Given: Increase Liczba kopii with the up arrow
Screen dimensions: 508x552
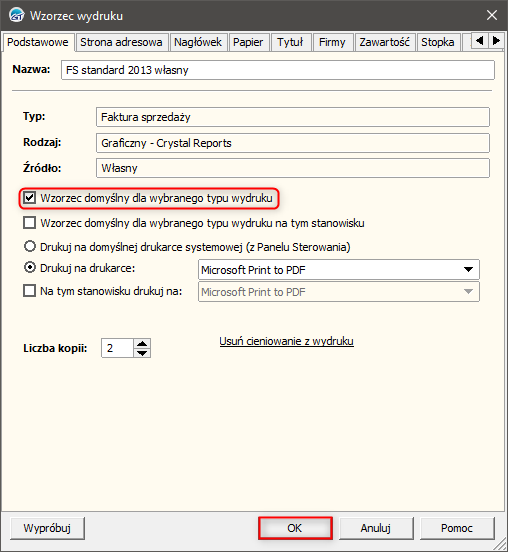Looking at the screenshot, I should (x=142, y=344).
